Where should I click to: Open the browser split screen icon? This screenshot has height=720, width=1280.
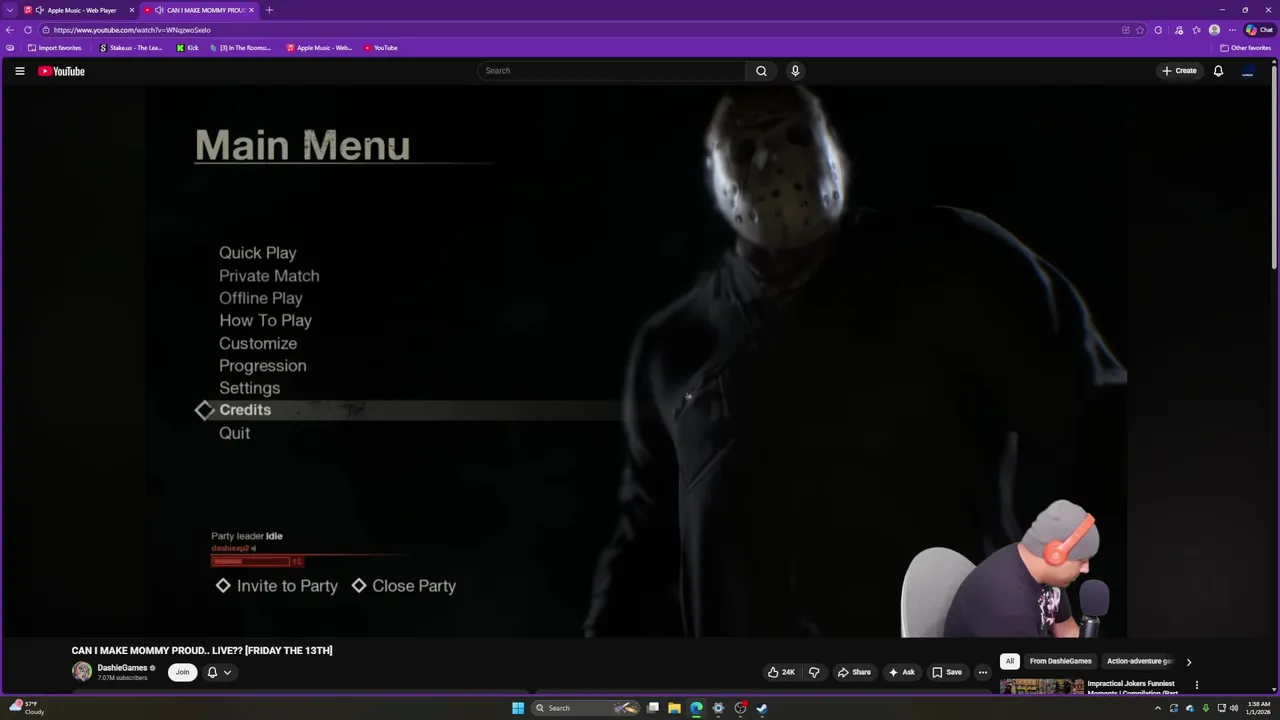click(1126, 30)
